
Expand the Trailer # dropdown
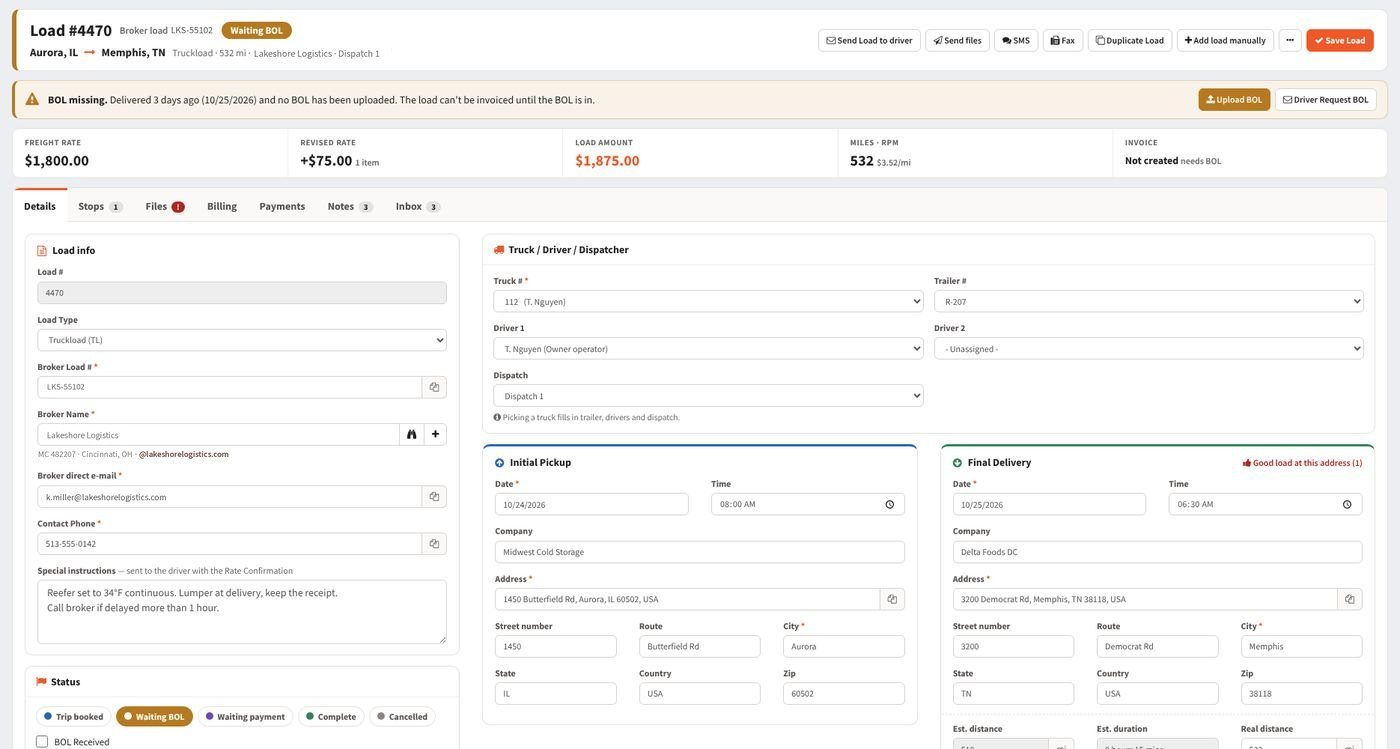[x=1149, y=301]
